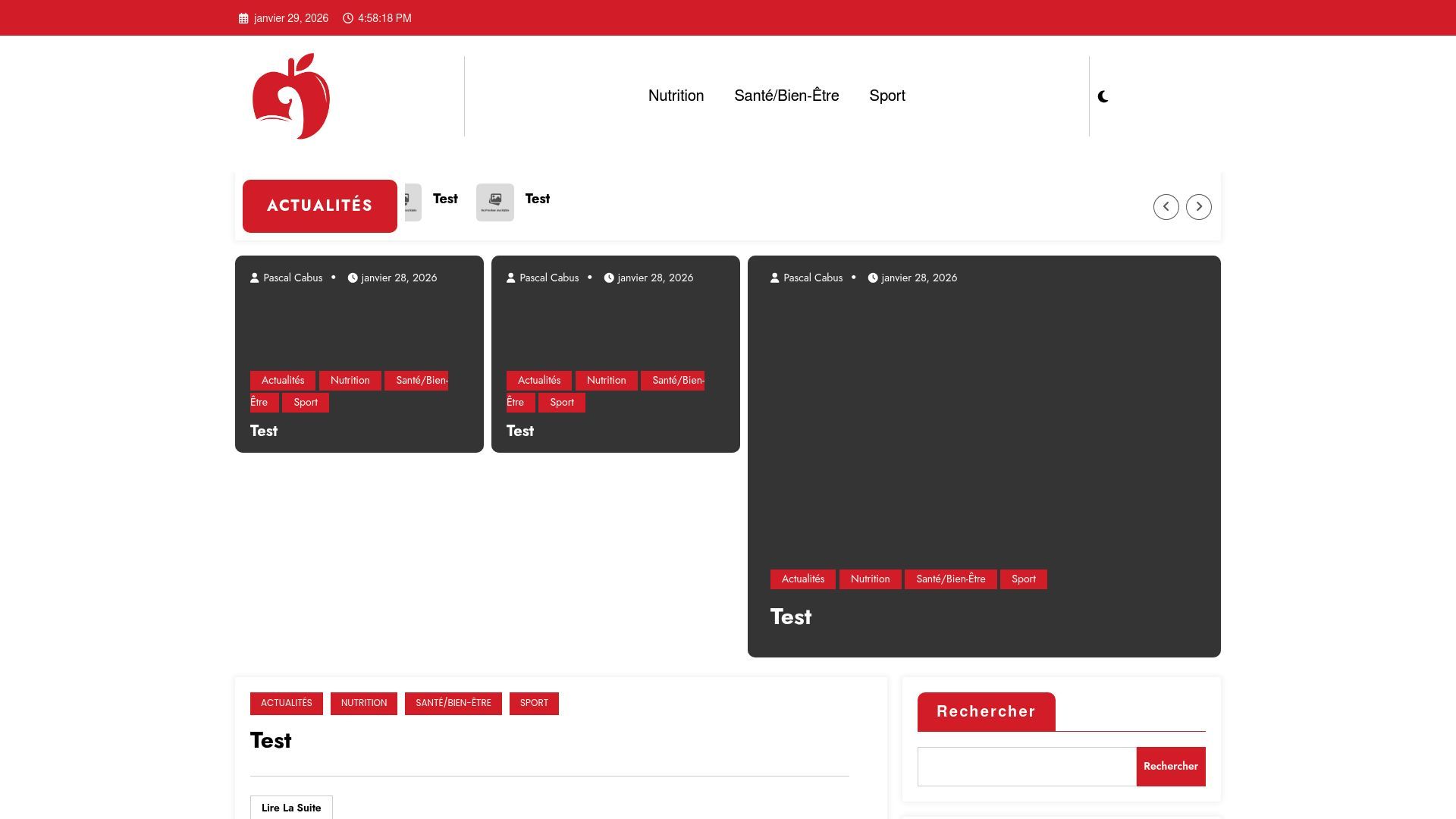This screenshot has height=819, width=1456.
Task: Open the Santé/Bien-Être menu item
Action: click(x=786, y=96)
